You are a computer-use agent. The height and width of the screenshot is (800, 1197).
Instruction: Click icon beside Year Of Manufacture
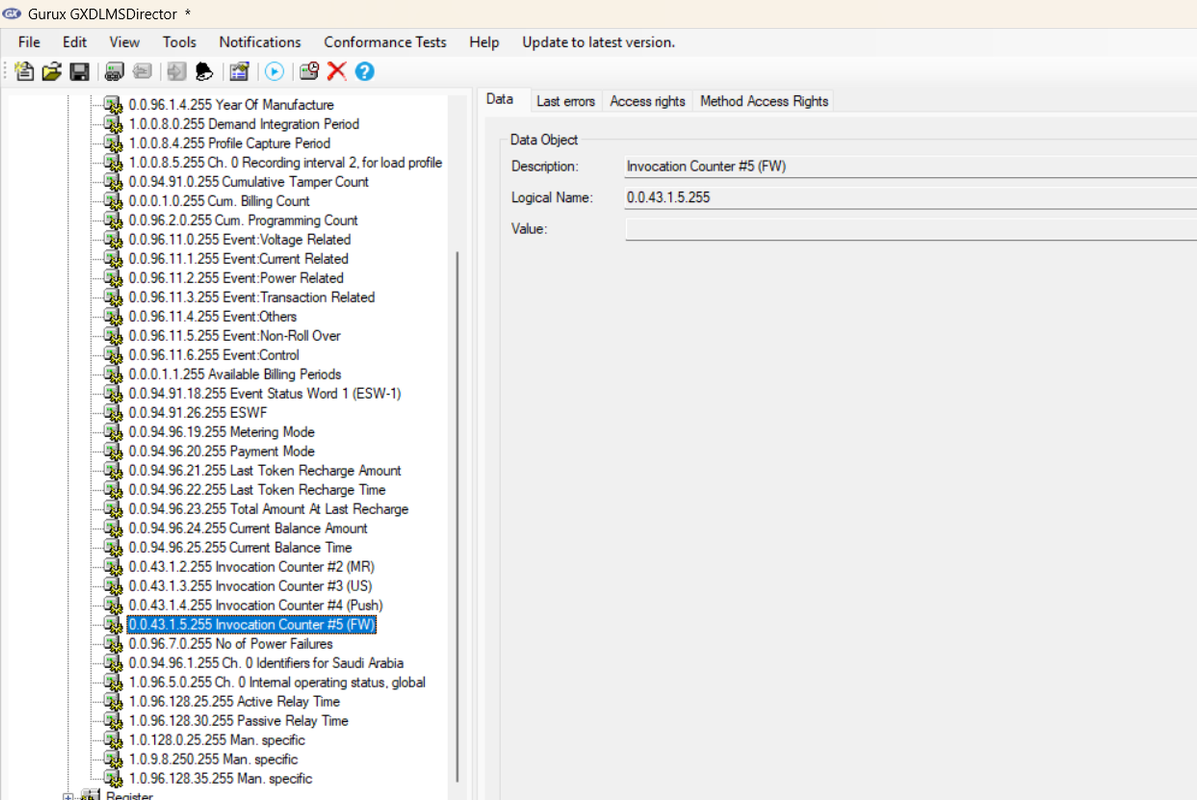(113, 105)
